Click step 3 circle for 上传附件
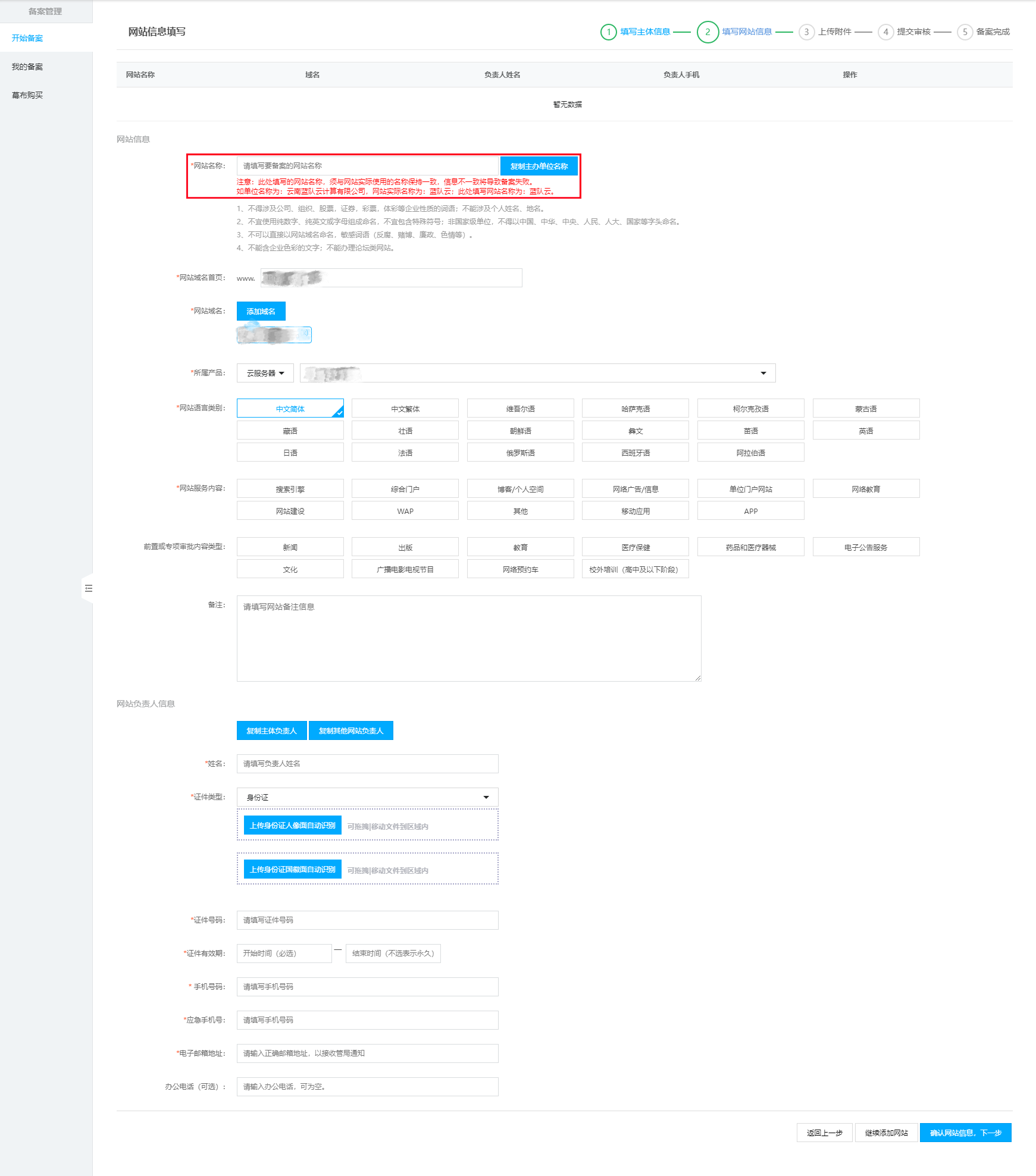Image resolution: width=1036 pixels, height=1176 pixels. click(x=806, y=32)
